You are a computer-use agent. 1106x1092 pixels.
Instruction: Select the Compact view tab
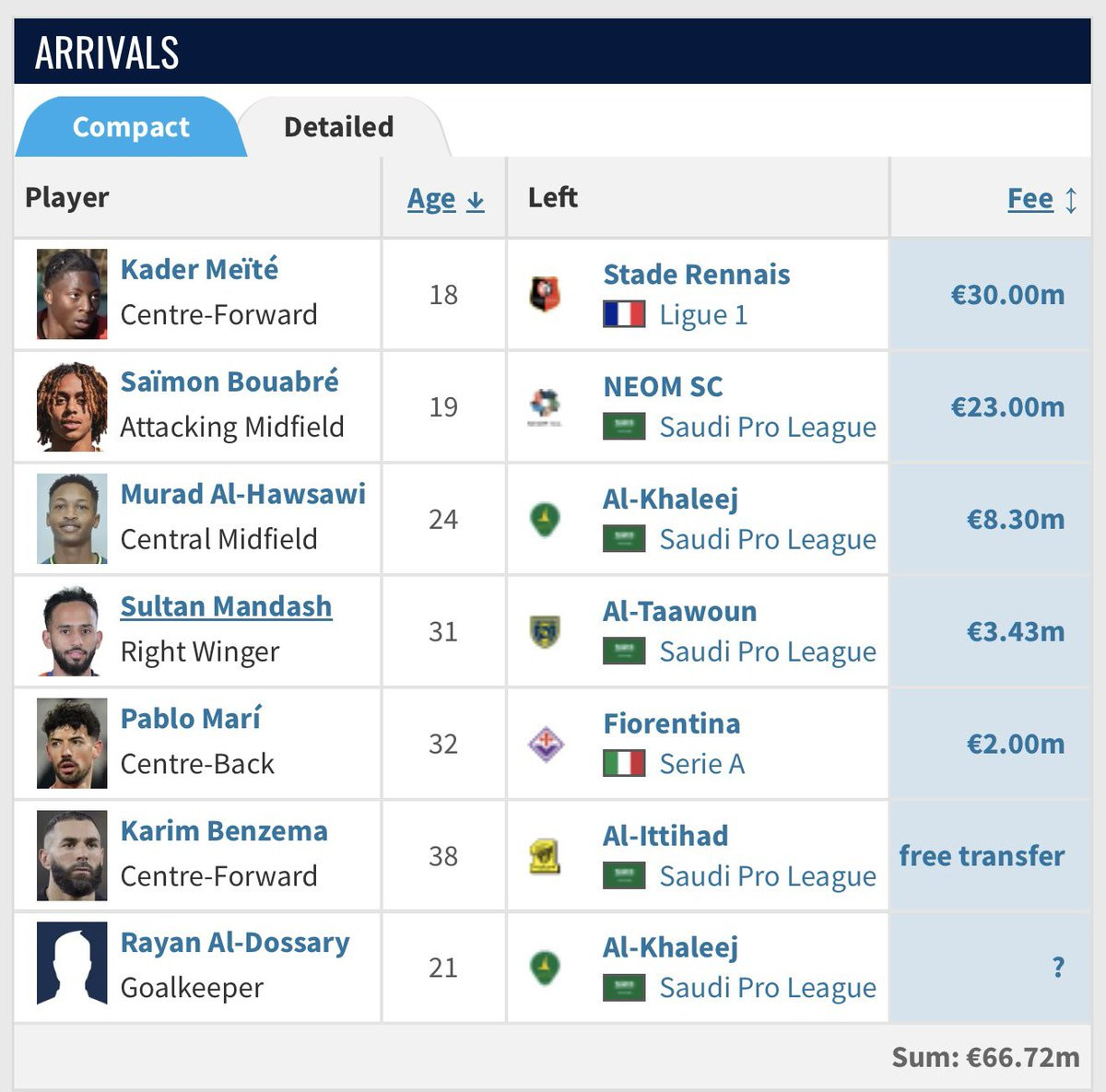131,127
